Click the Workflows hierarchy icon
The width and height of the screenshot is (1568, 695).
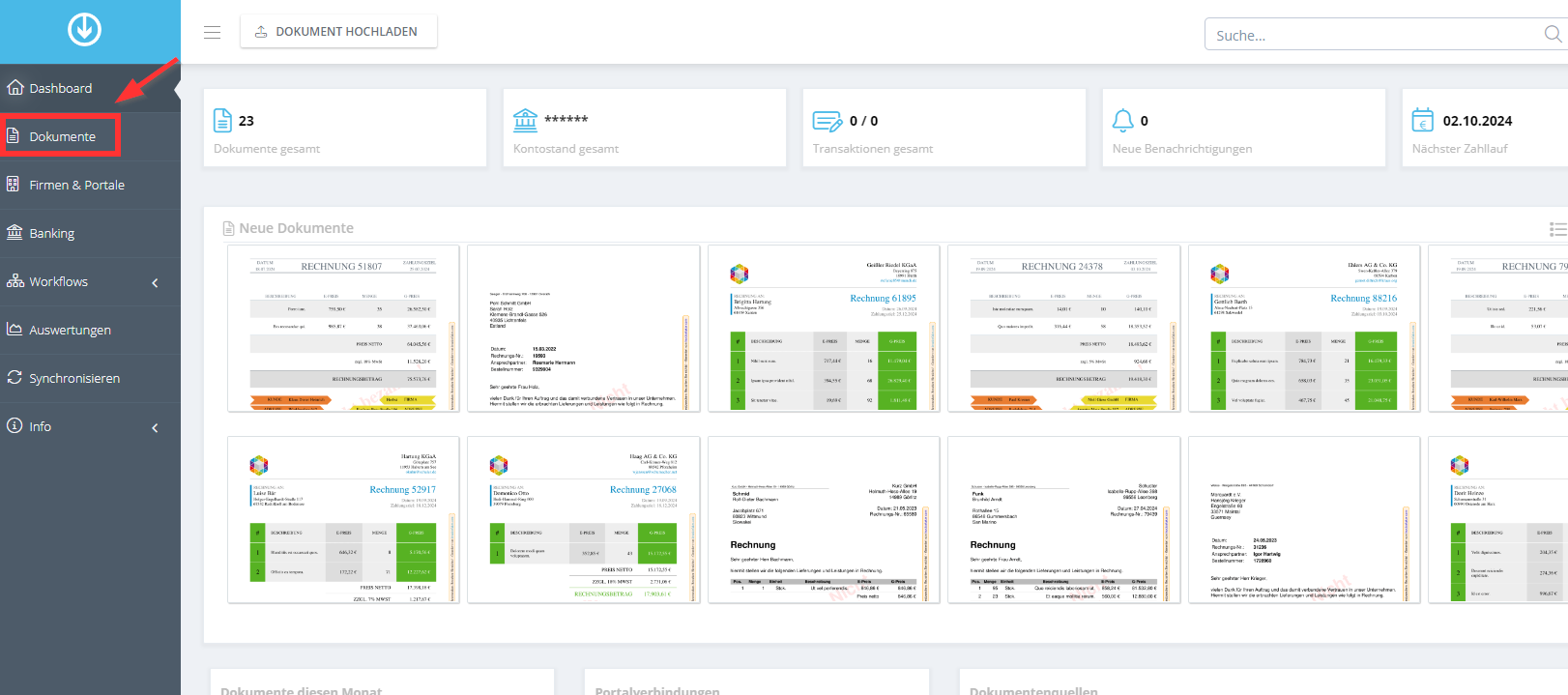(x=15, y=280)
